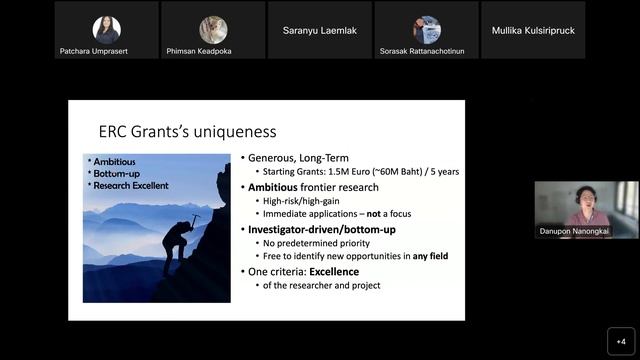Click the mountain climber image on slide
Image resolution: width=640 pixels, height=360 pixels.
157,228
